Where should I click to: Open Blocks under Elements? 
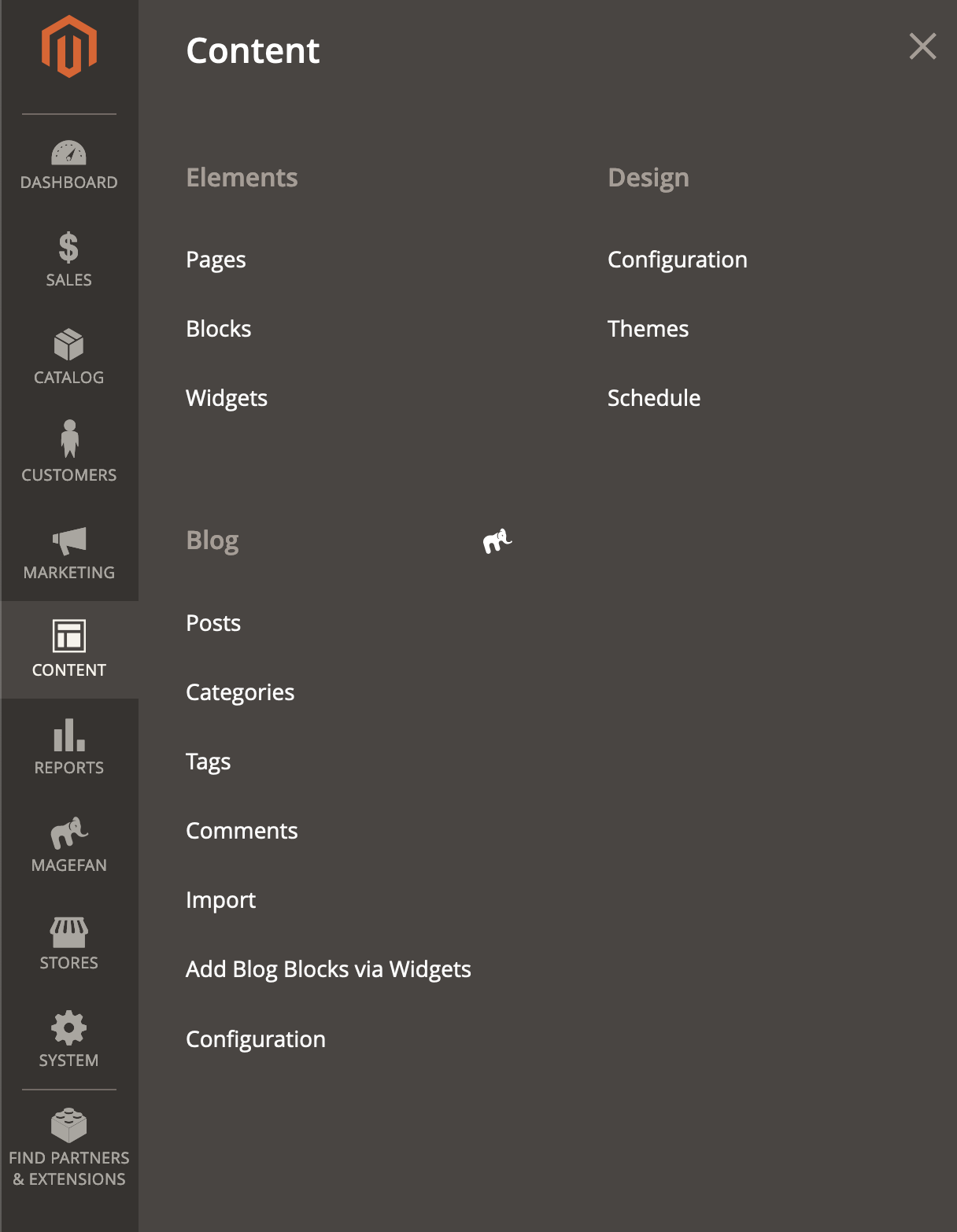(219, 329)
